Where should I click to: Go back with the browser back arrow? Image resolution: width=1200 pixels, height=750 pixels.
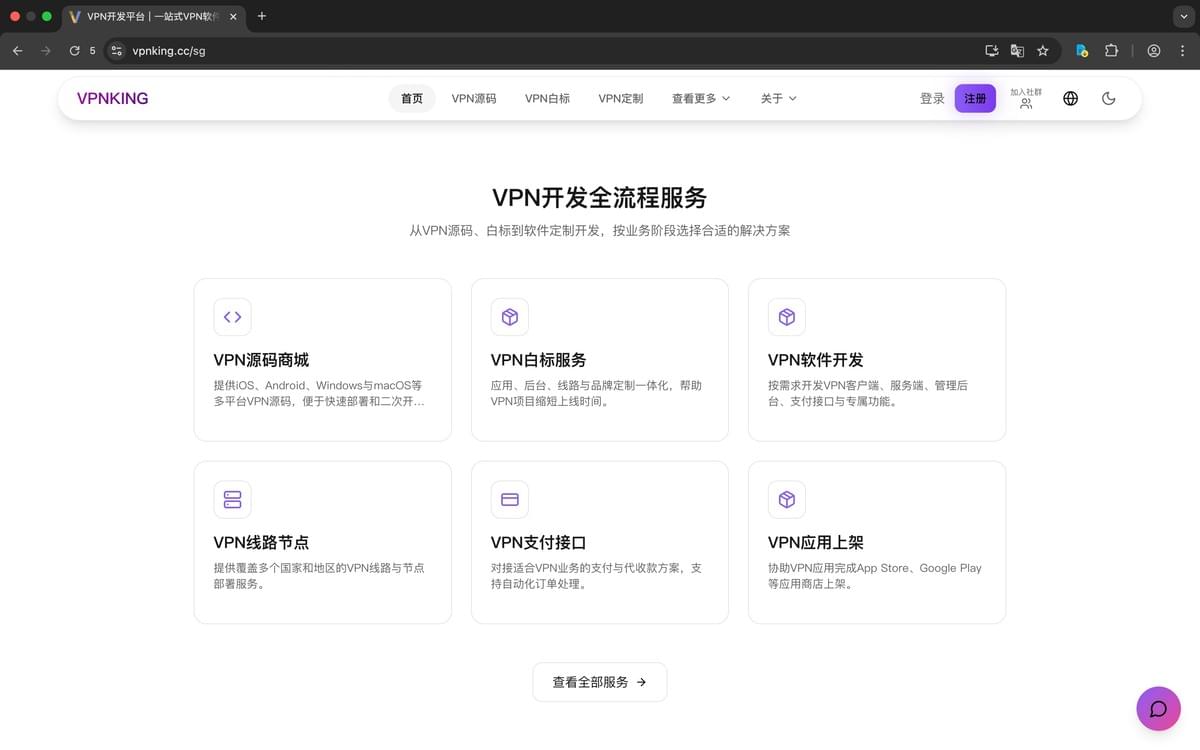pos(18,50)
